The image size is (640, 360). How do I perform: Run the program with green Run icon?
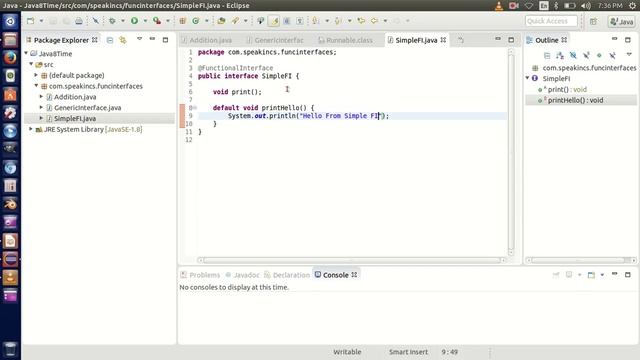click(x=134, y=21)
